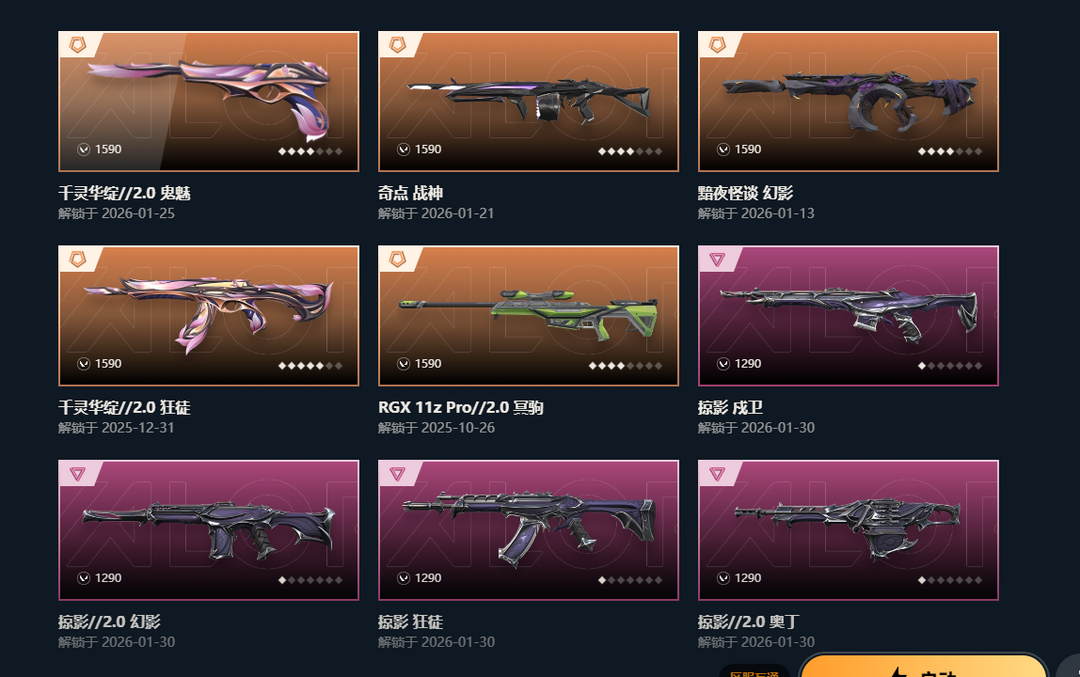Click the 黯夜怪谈 幻影 skin title
Viewport: 1080px width, 677px height.
[745, 194]
